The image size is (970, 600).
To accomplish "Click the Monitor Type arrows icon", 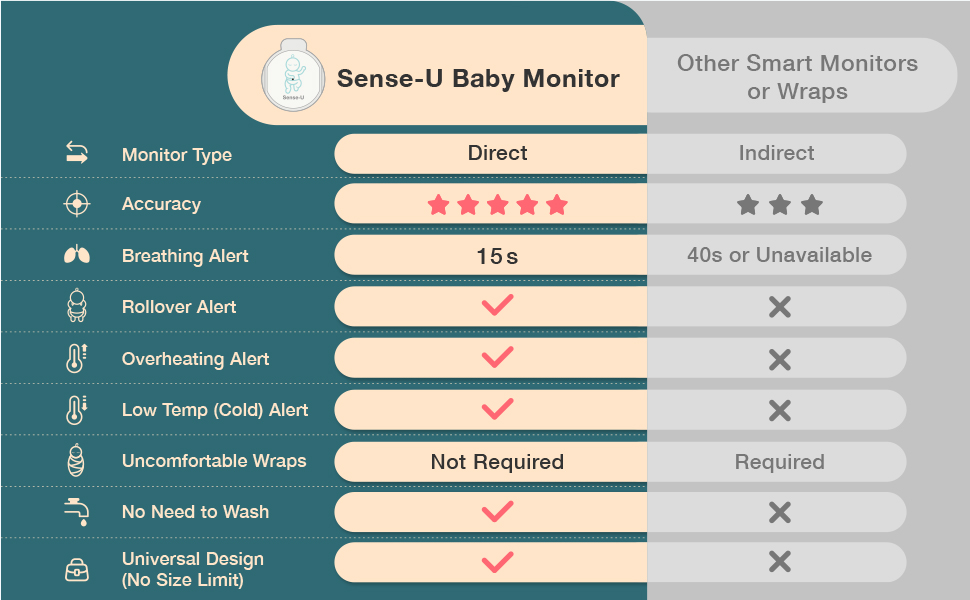I will pos(77,154).
